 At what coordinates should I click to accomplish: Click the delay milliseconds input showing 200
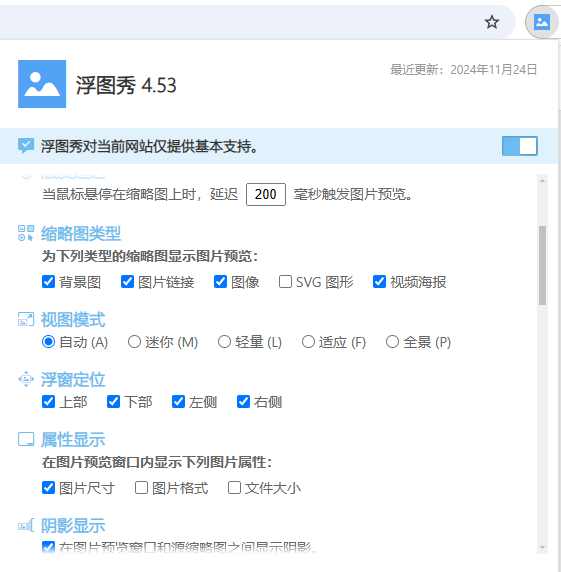(x=266, y=194)
